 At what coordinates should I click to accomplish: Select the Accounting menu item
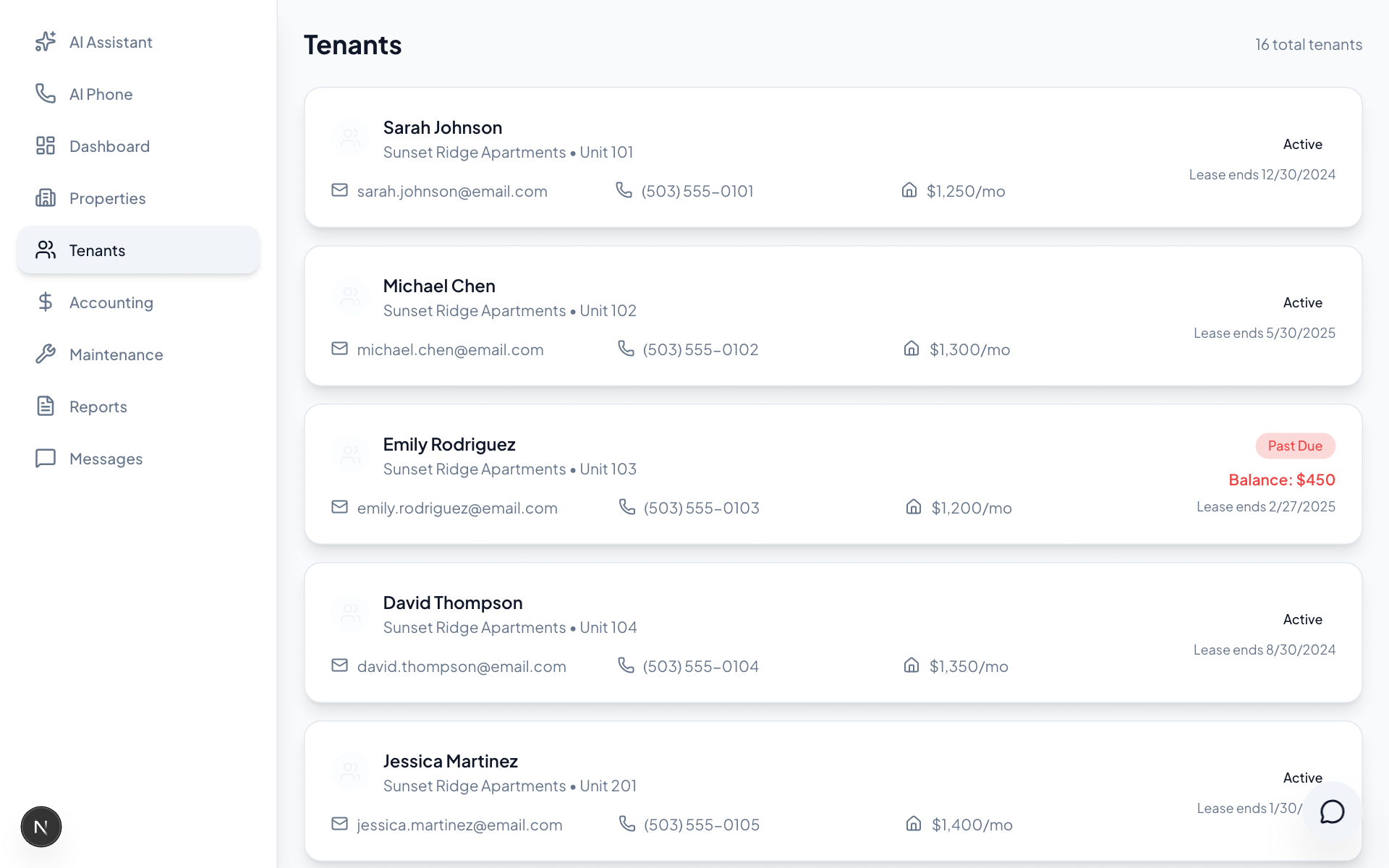[138, 302]
